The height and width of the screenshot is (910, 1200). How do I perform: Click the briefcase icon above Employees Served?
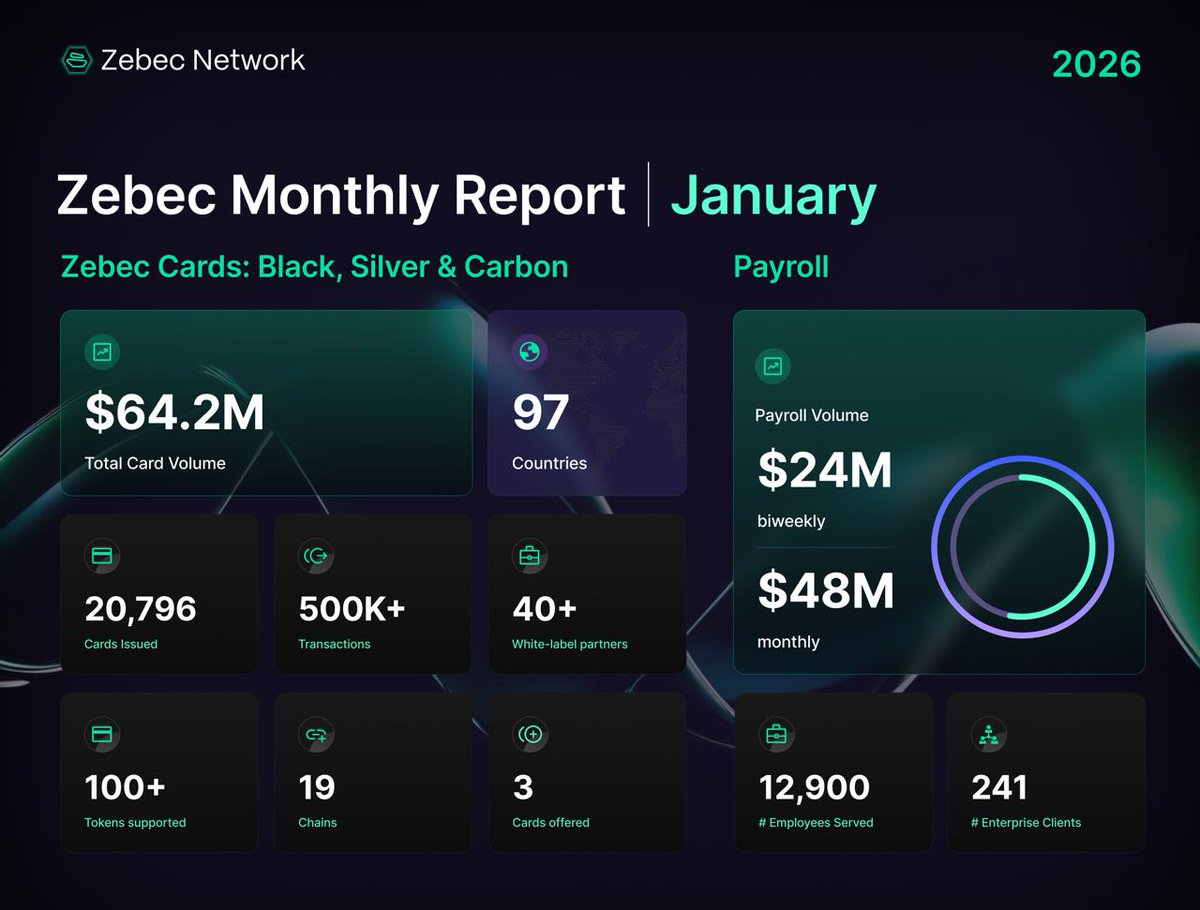(x=775, y=734)
